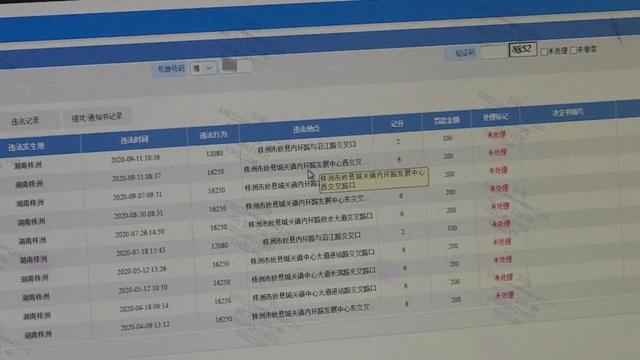
Task: Sort by 罚款金额 column header
Action: (x=446, y=120)
